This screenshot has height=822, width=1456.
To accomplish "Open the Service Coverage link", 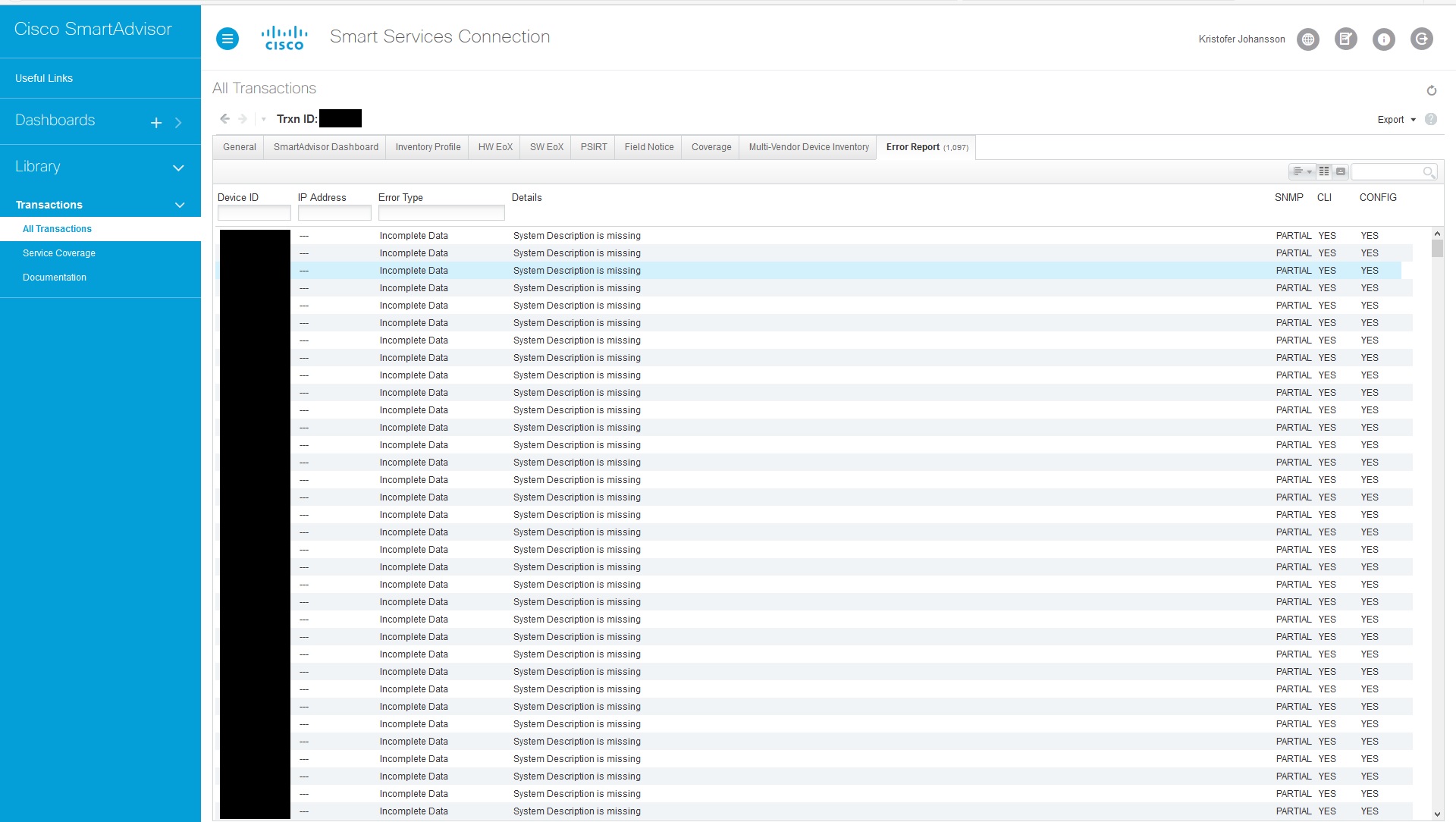I will pyautogui.click(x=59, y=253).
